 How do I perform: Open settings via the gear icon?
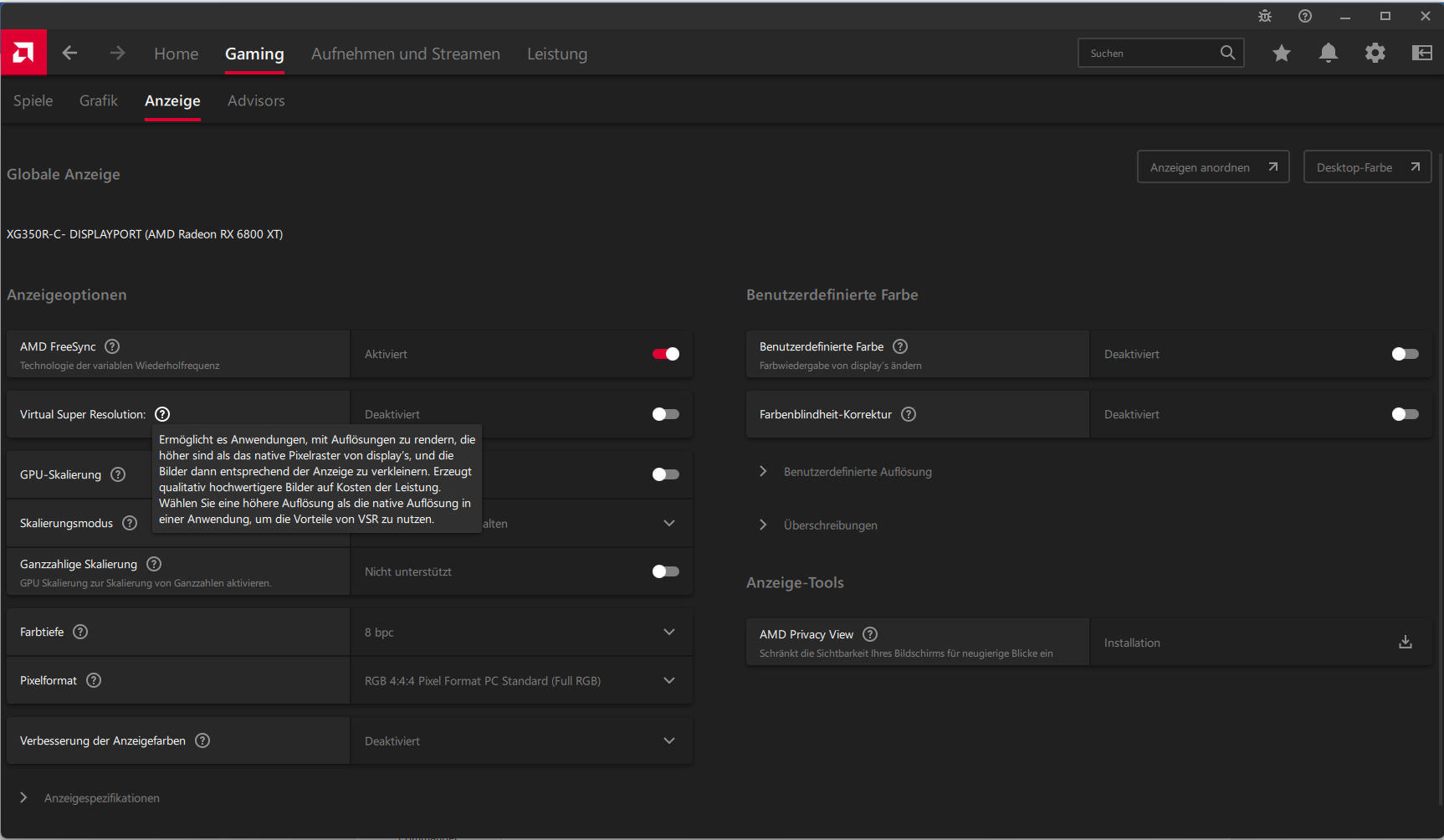pyautogui.click(x=1375, y=54)
